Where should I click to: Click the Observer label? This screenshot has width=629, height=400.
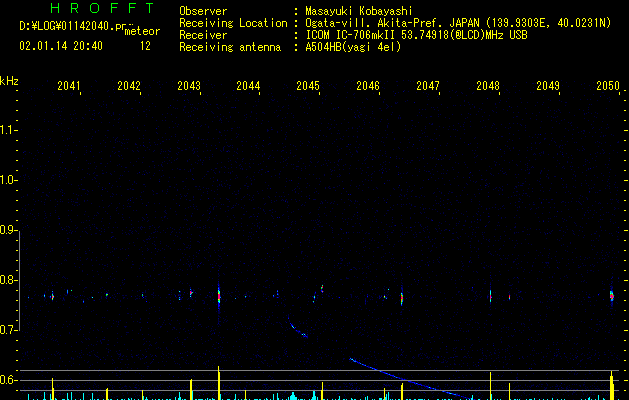coord(203,11)
